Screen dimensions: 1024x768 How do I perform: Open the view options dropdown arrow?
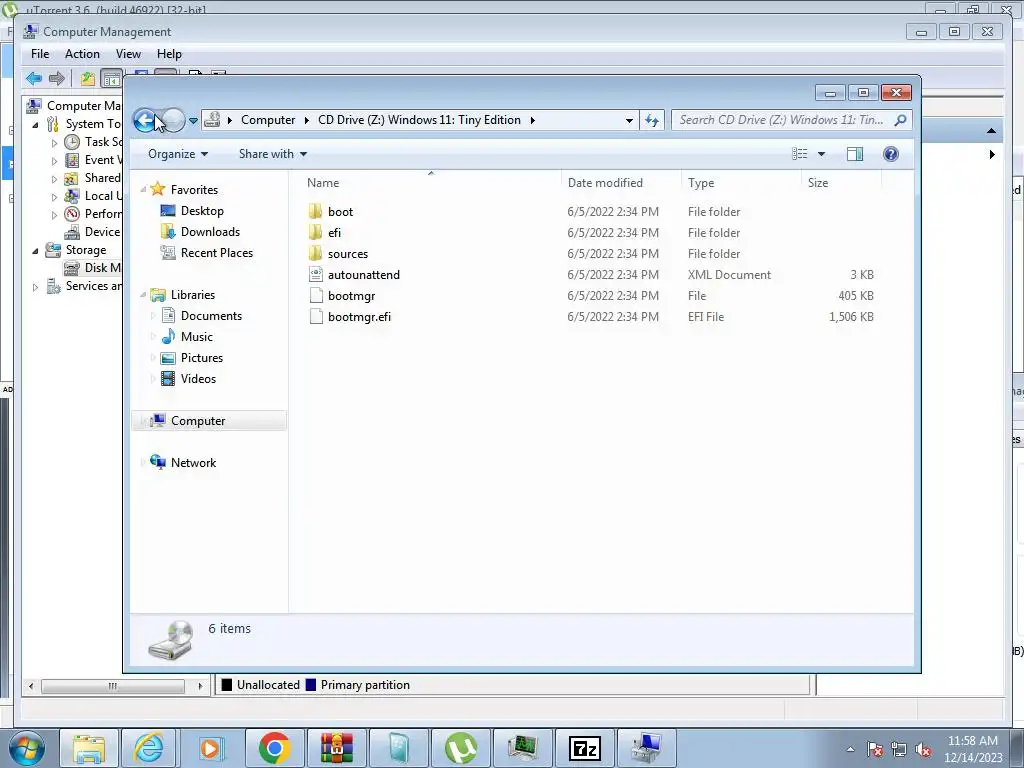[822, 154]
